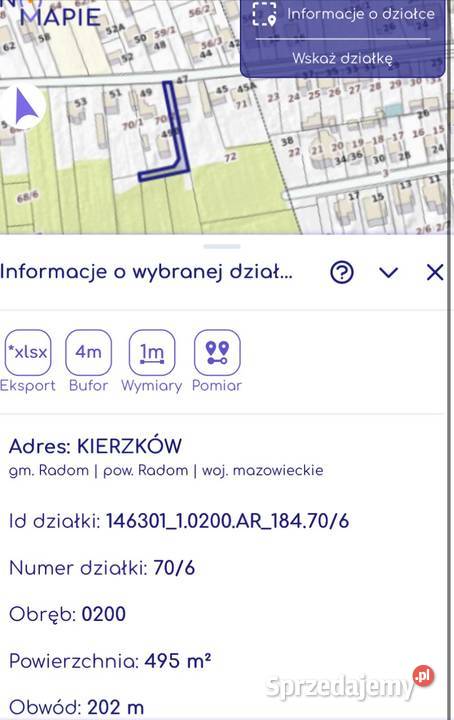The width and height of the screenshot is (454, 720).
Task: Click the xlsx Eksport icon
Action: (x=28, y=352)
